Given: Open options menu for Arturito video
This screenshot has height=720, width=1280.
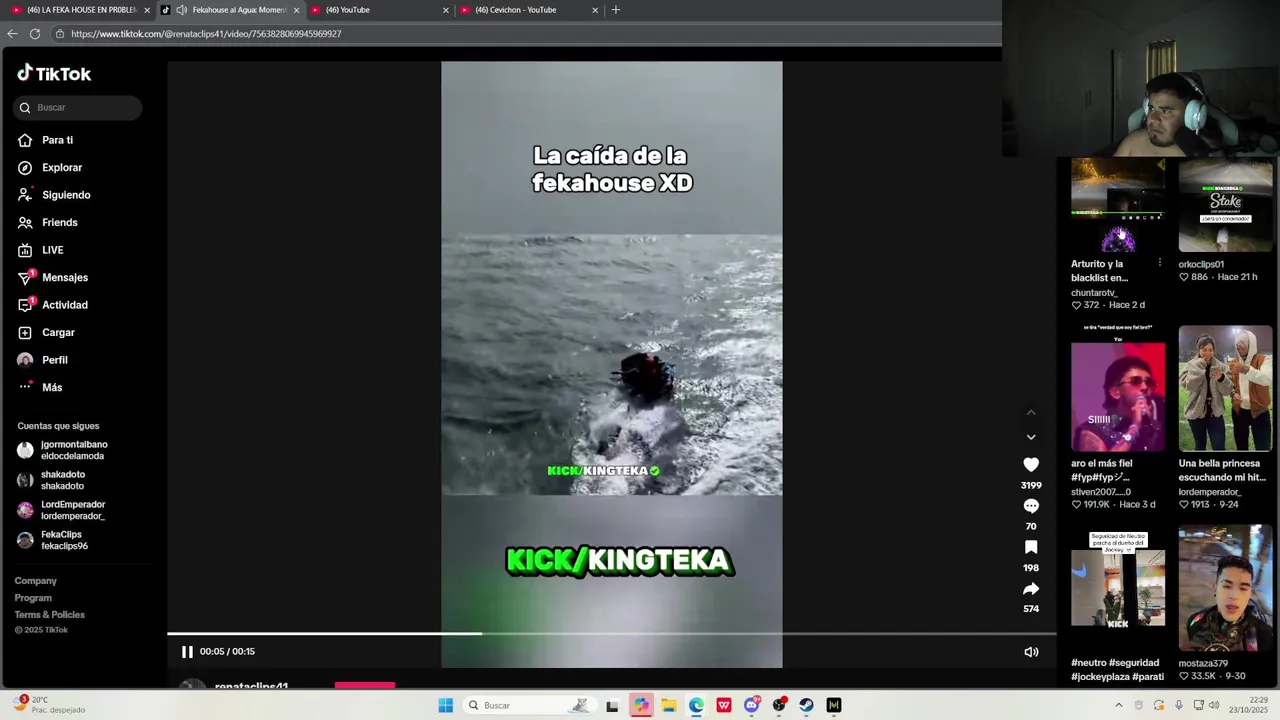Looking at the screenshot, I should click(1160, 263).
